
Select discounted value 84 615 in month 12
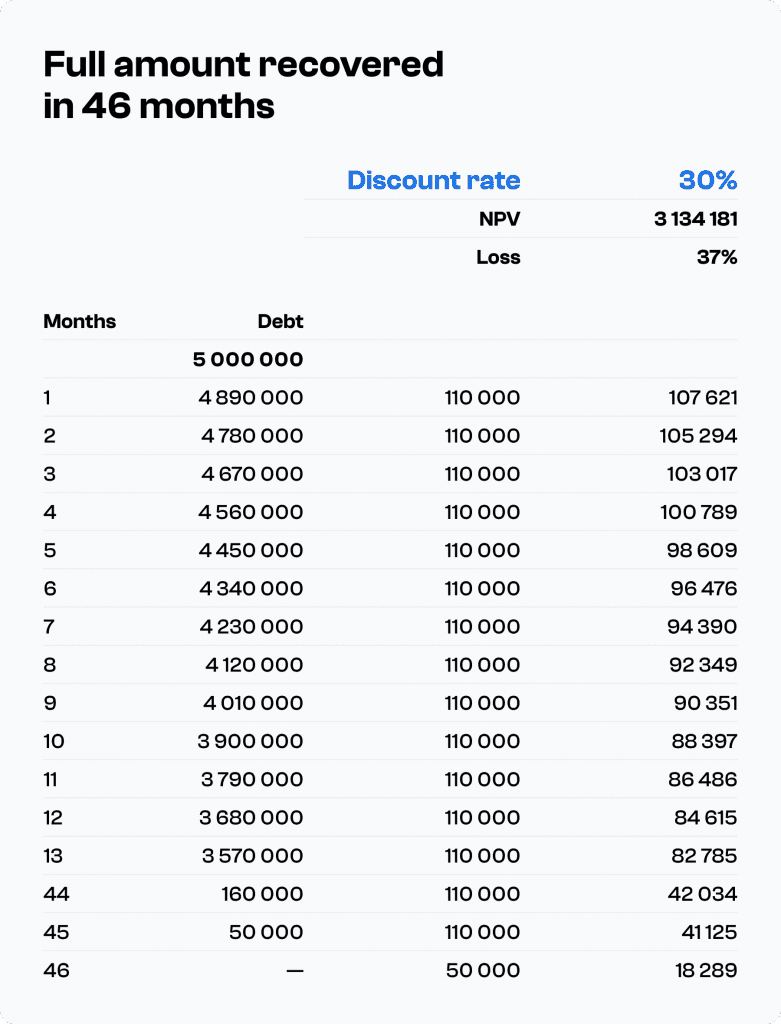coord(706,818)
